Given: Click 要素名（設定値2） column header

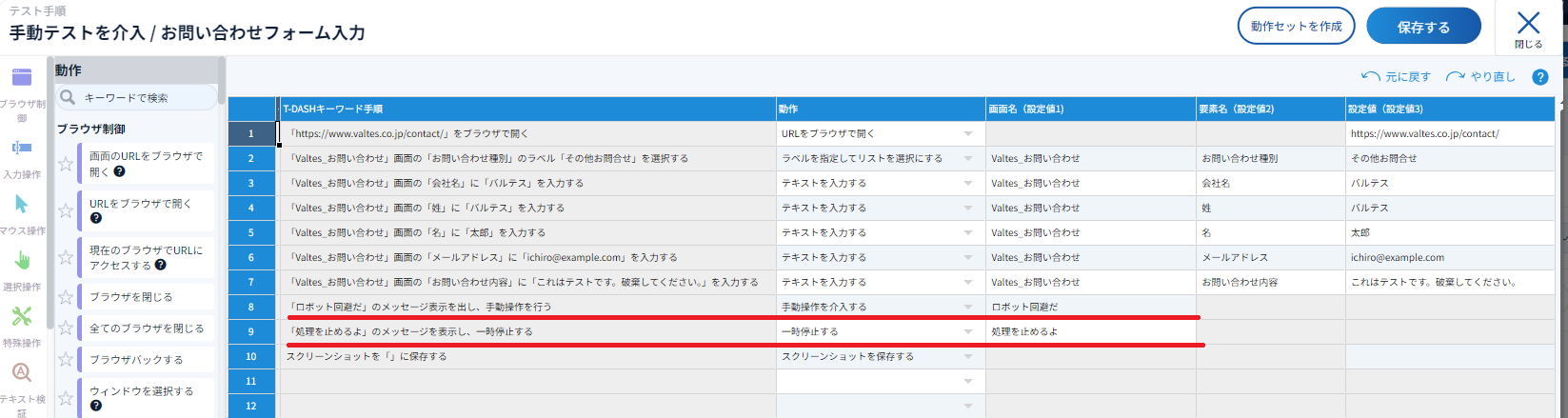Looking at the screenshot, I should [x=1271, y=109].
